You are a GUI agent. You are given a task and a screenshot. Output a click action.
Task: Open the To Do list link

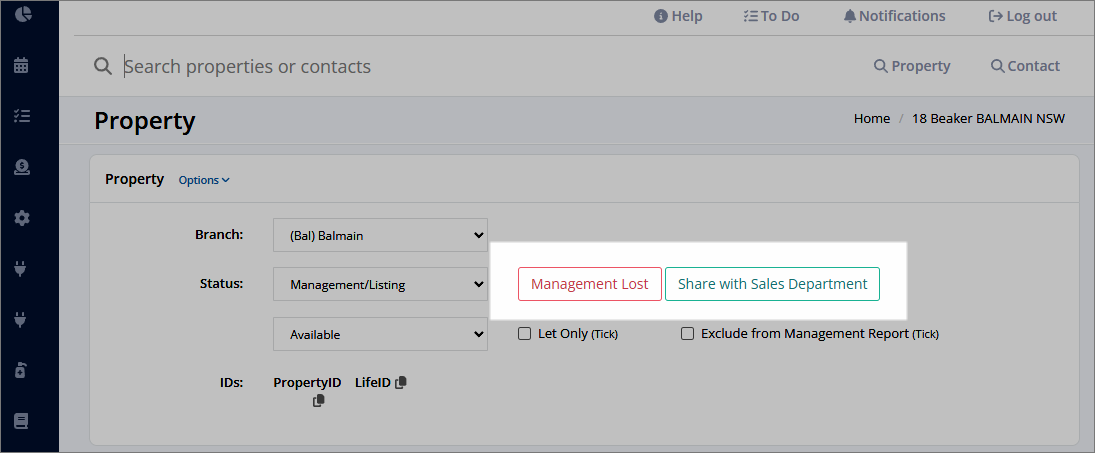pyautogui.click(x=771, y=16)
